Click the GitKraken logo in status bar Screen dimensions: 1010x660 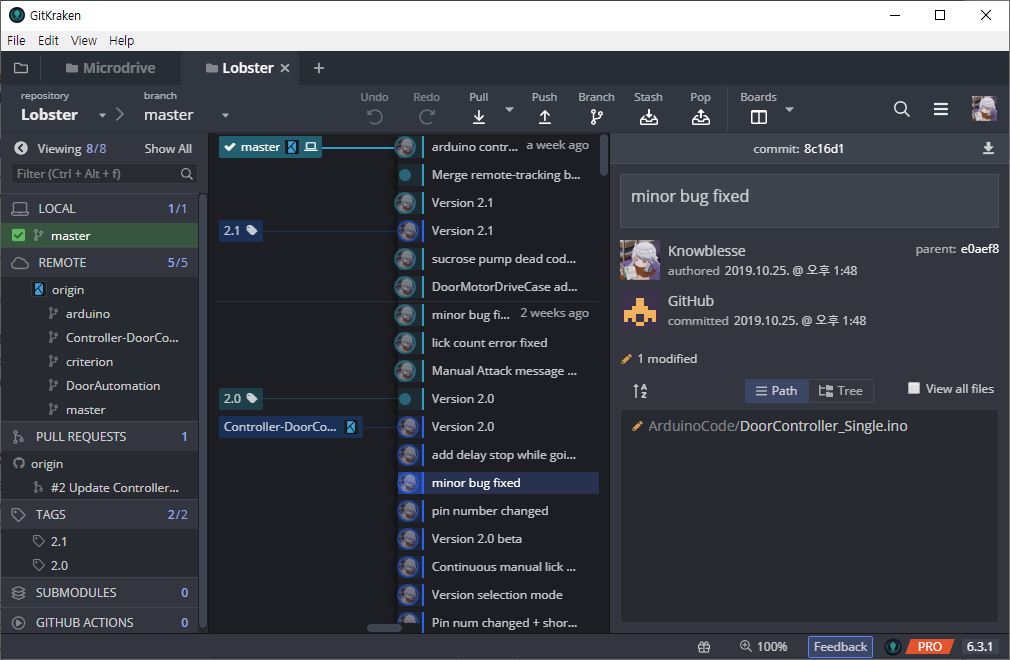tap(893, 646)
